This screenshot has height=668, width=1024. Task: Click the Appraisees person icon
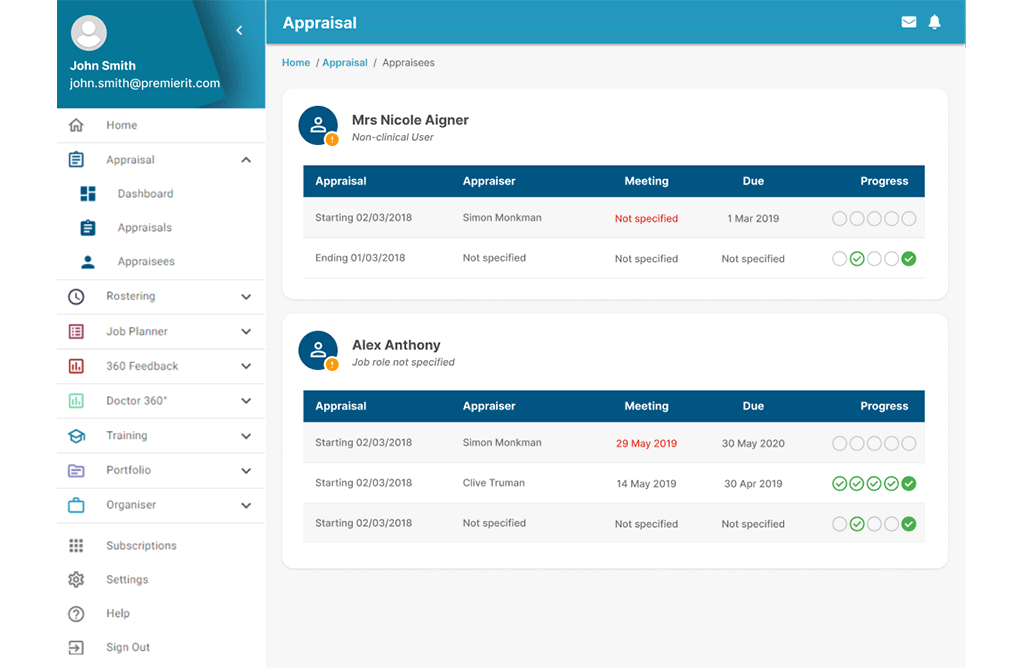pos(88,262)
